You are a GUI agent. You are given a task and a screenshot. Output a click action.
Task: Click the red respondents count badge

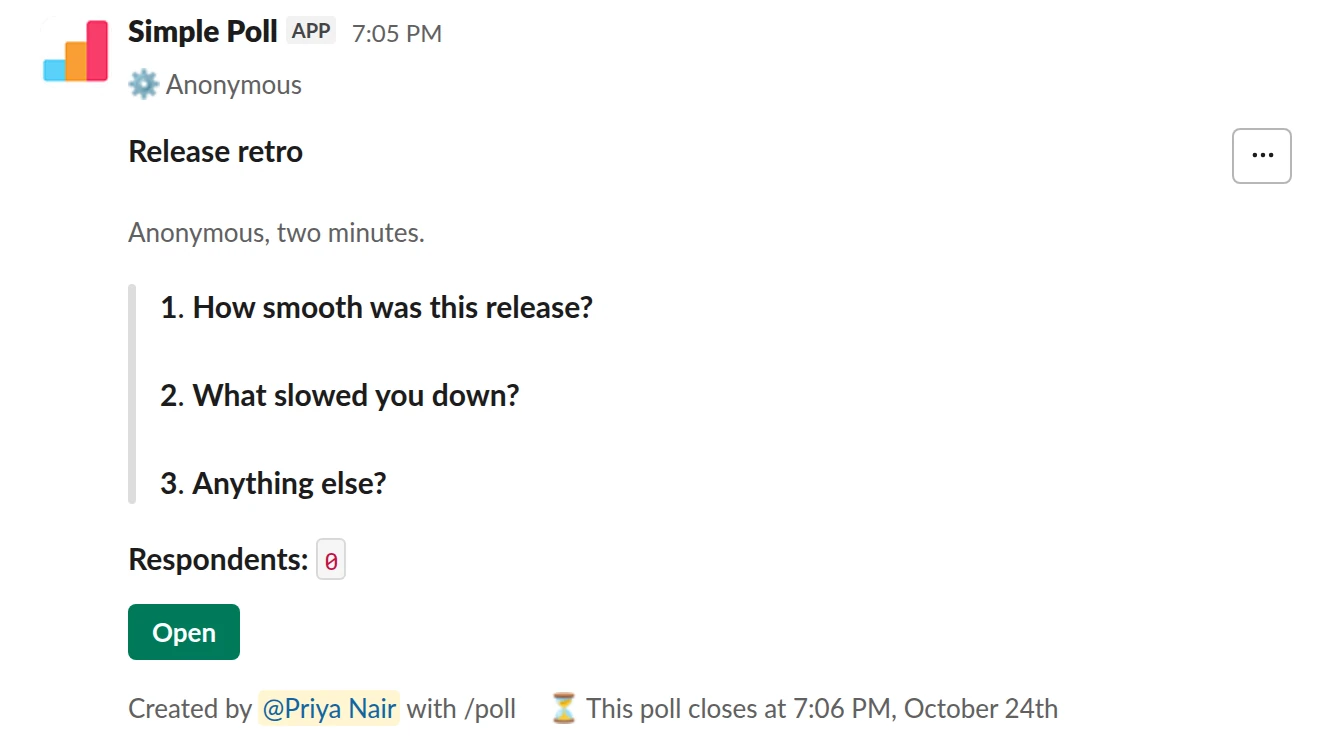(x=331, y=561)
